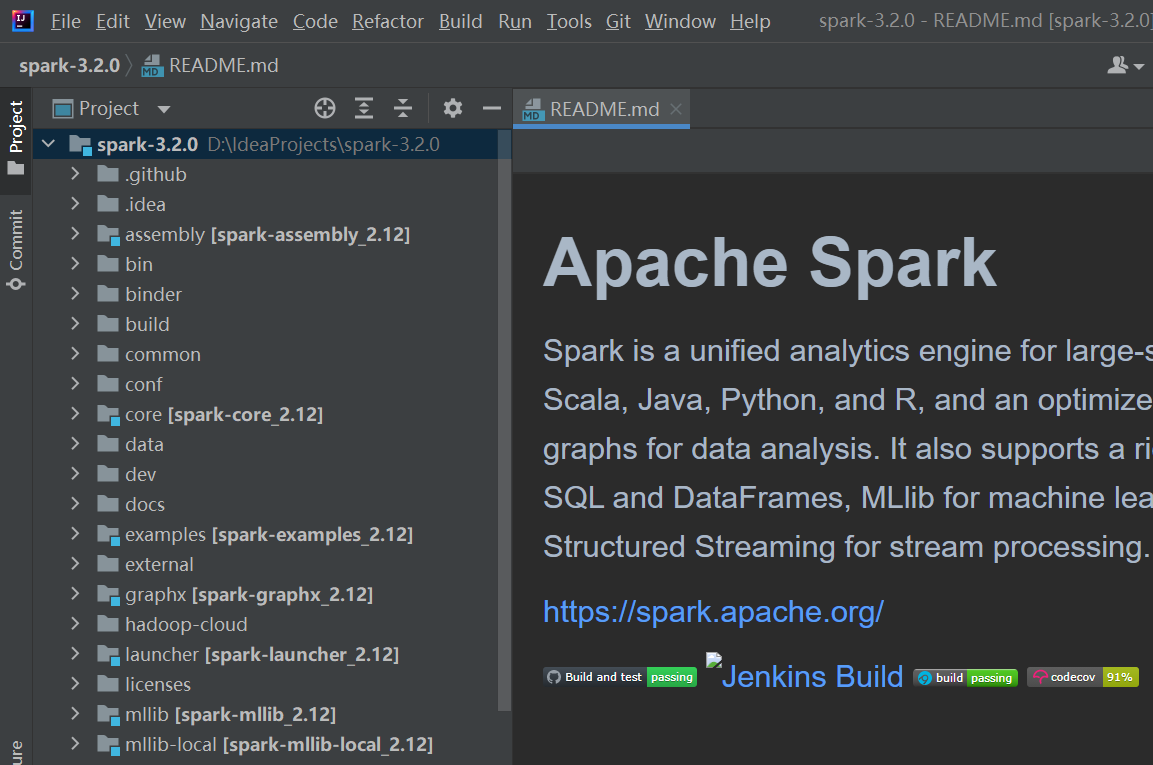The width and height of the screenshot is (1153, 765).
Task: Open Project panel gear options
Action: 453,109
